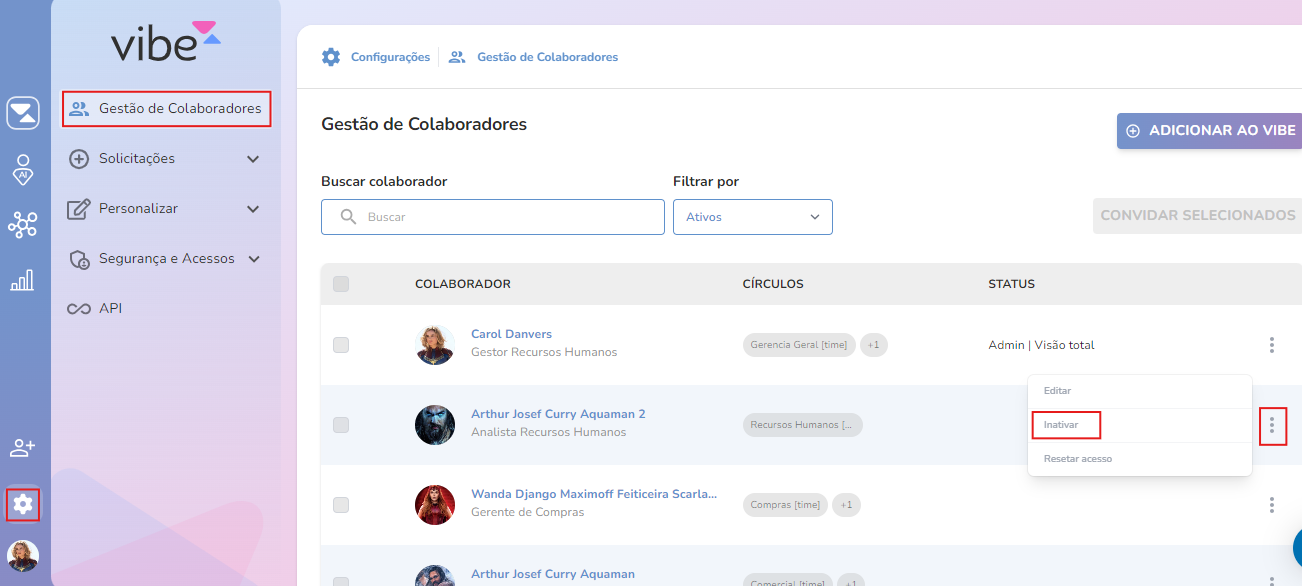Check the box for Carol Danvers
The width and height of the screenshot is (1302, 586).
tap(341, 345)
